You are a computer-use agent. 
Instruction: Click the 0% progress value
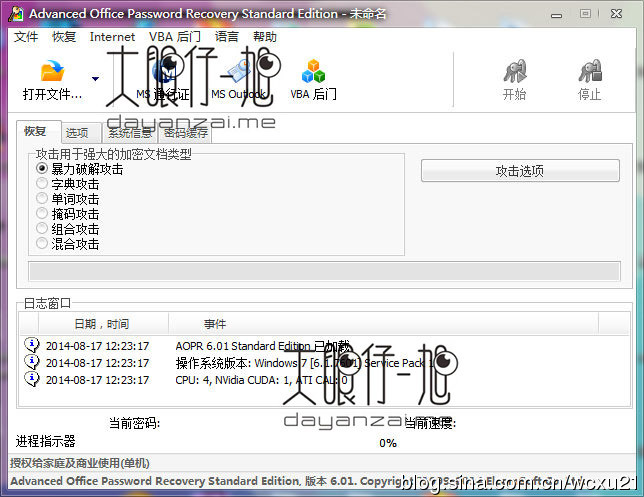click(x=388, y=443)
